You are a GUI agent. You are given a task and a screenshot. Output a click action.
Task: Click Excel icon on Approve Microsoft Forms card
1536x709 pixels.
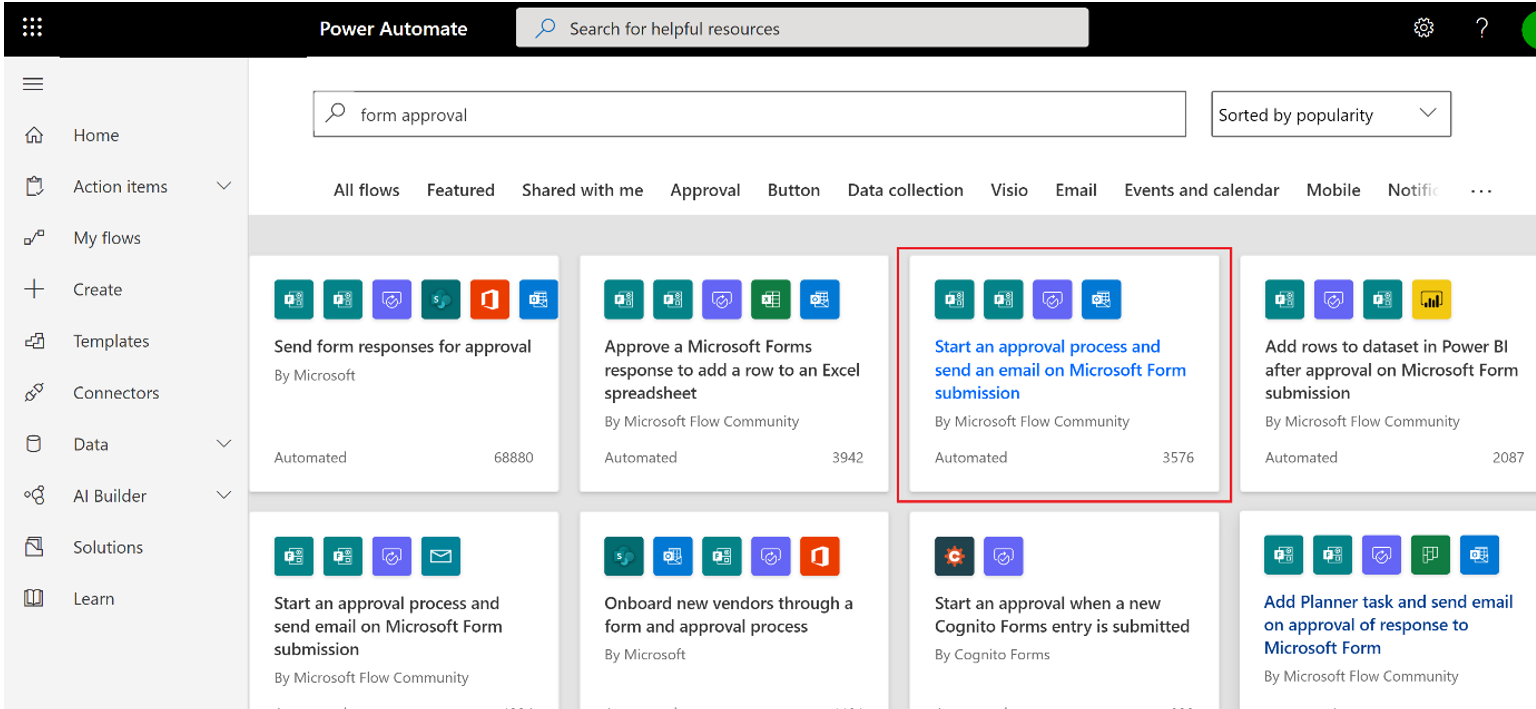[x=770, y=298]
